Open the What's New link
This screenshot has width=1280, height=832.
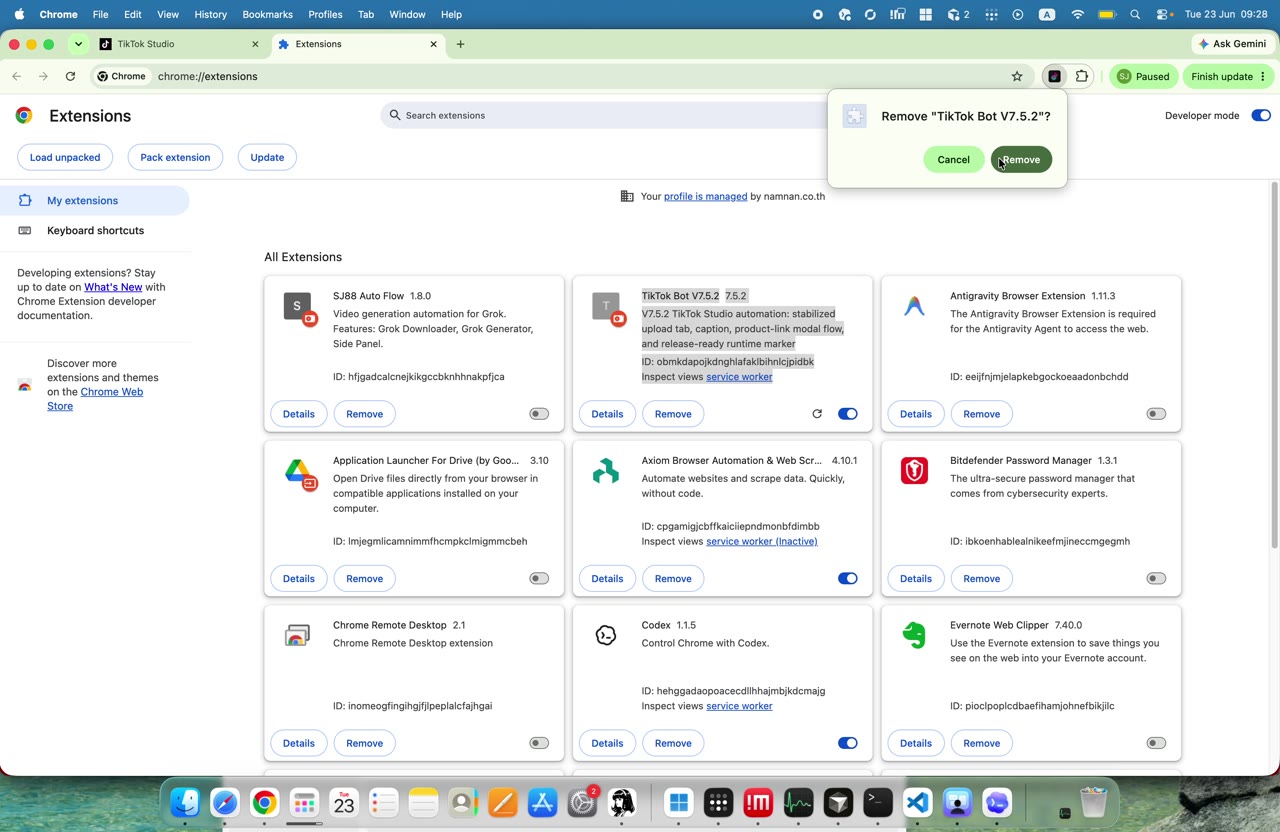(113, 287)
